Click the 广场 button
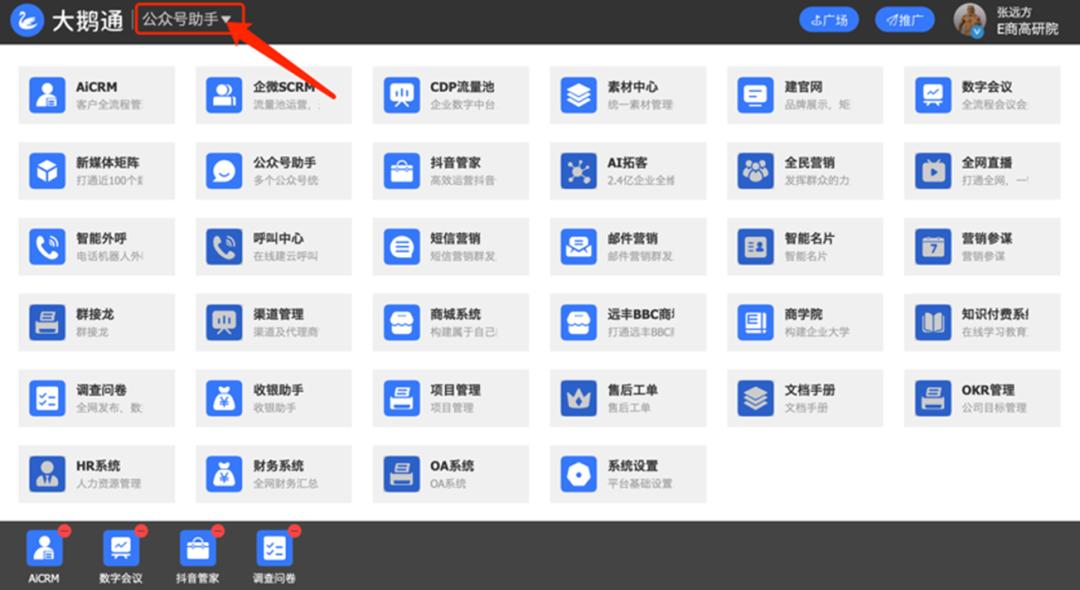Screen dimensions: 1080x590 (x=829, y=18)
